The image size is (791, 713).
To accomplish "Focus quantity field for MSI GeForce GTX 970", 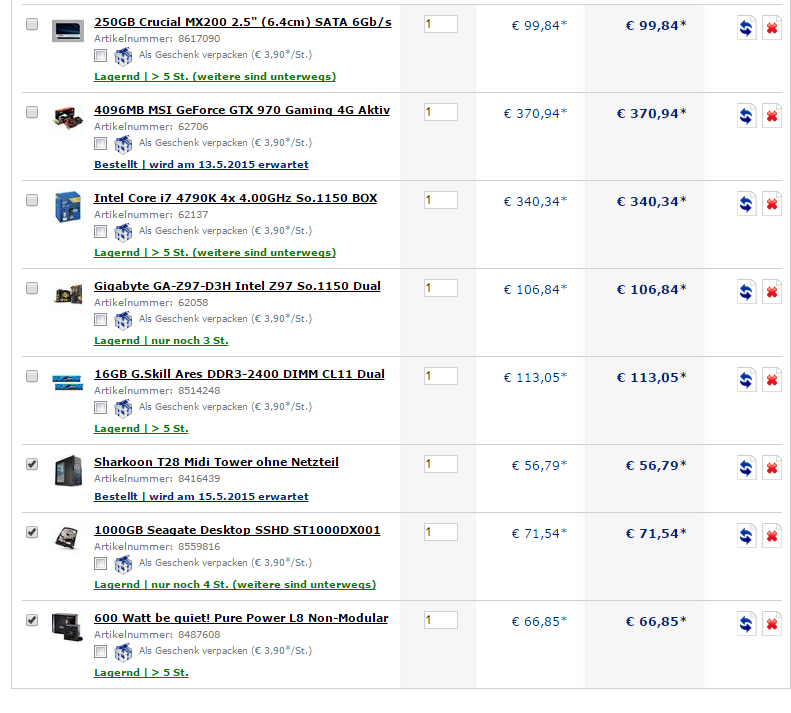I will click(x=441, y=112).
